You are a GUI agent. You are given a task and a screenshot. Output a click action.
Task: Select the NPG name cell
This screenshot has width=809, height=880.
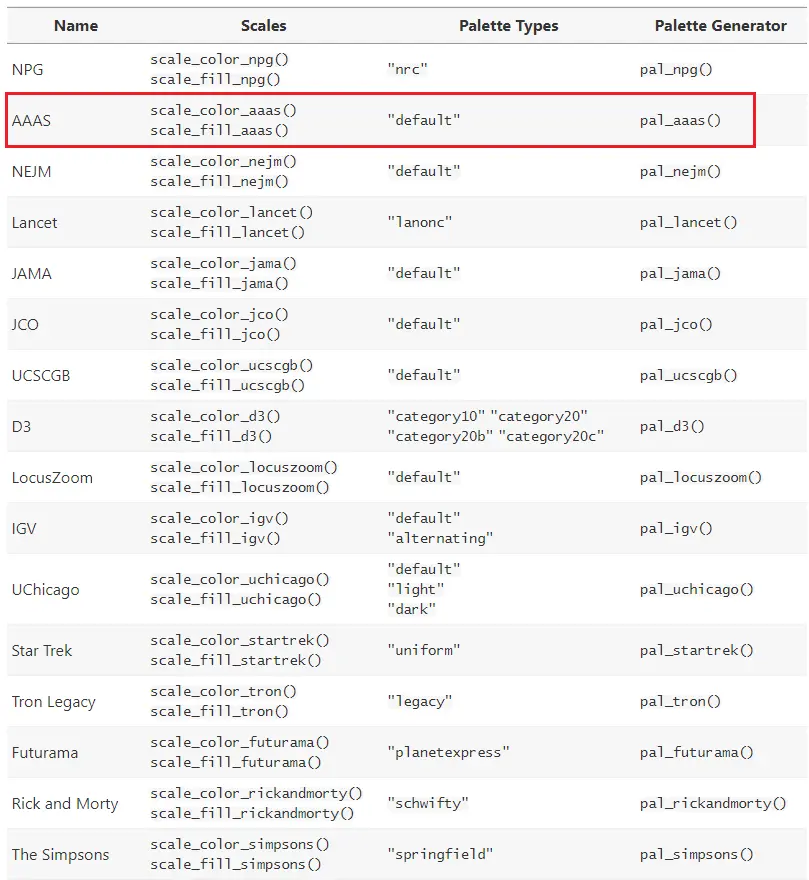pos(28,70)
